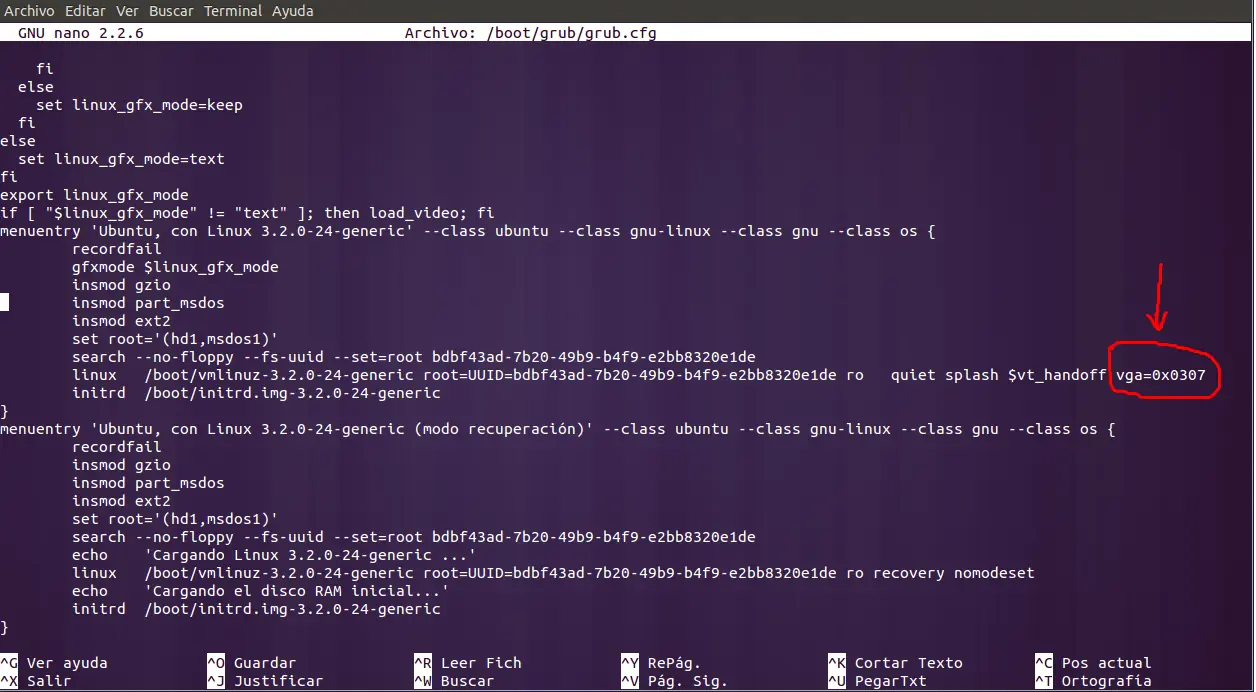This screenshot has height=692, width=1256.
Task: Open the Ver menu
Action: click(x=127, y=11)
